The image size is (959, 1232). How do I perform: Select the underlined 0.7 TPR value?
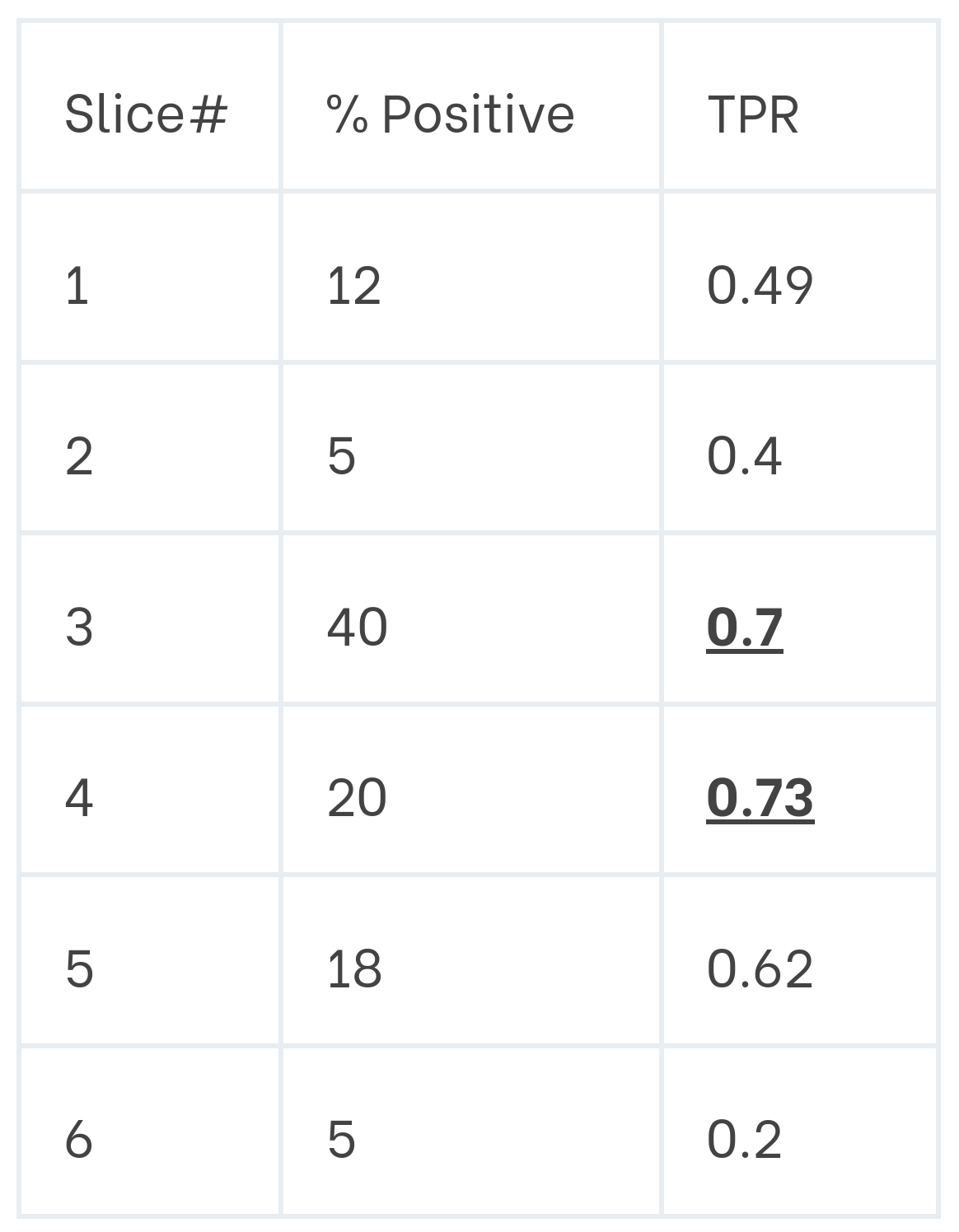[744, 628]
